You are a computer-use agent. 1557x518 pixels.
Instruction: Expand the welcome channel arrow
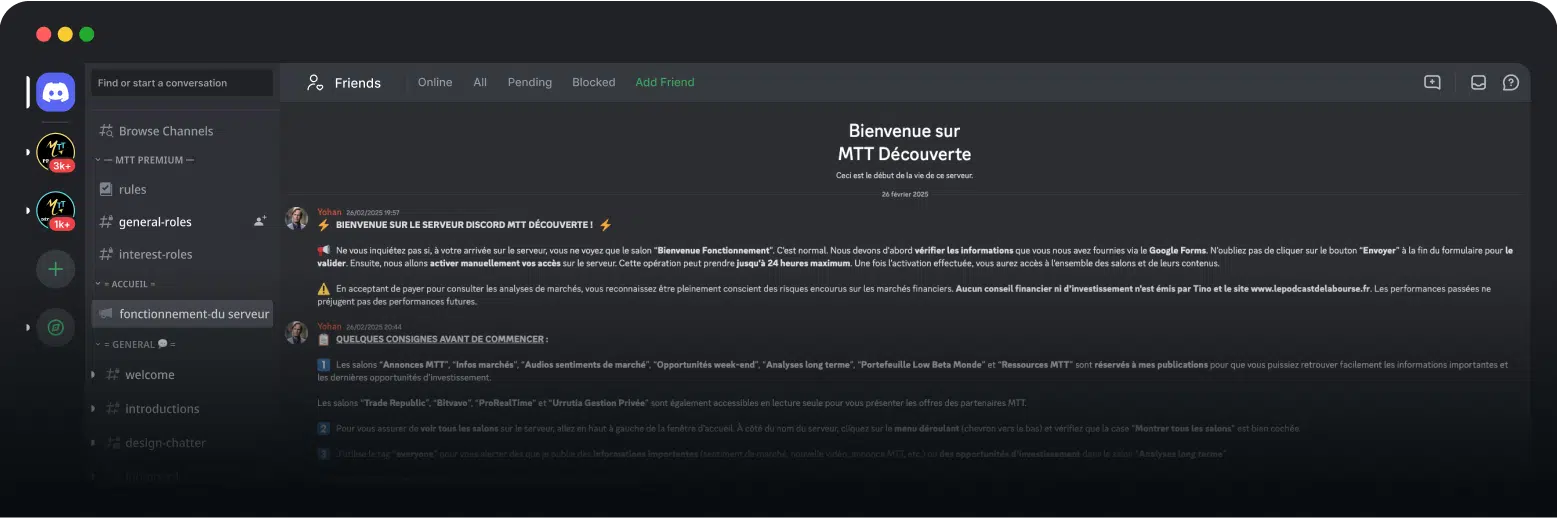click(93, 375)
